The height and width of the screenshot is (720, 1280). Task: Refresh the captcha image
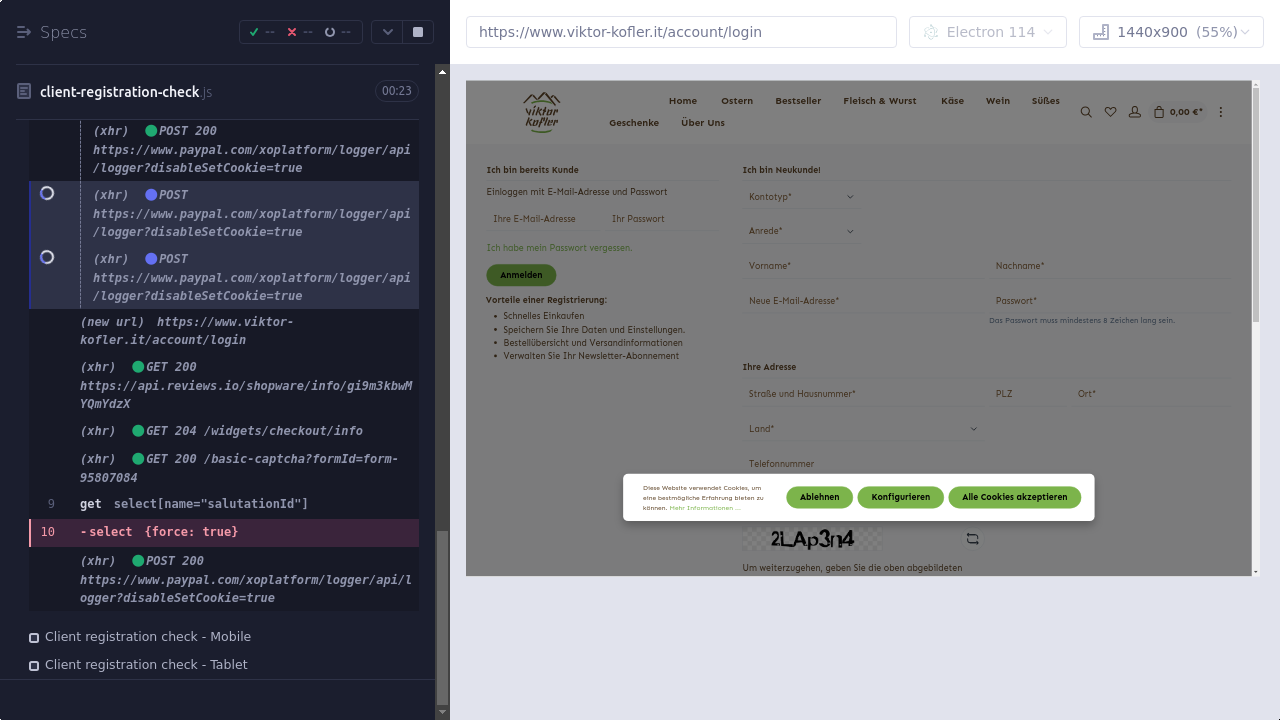[972, 539]
